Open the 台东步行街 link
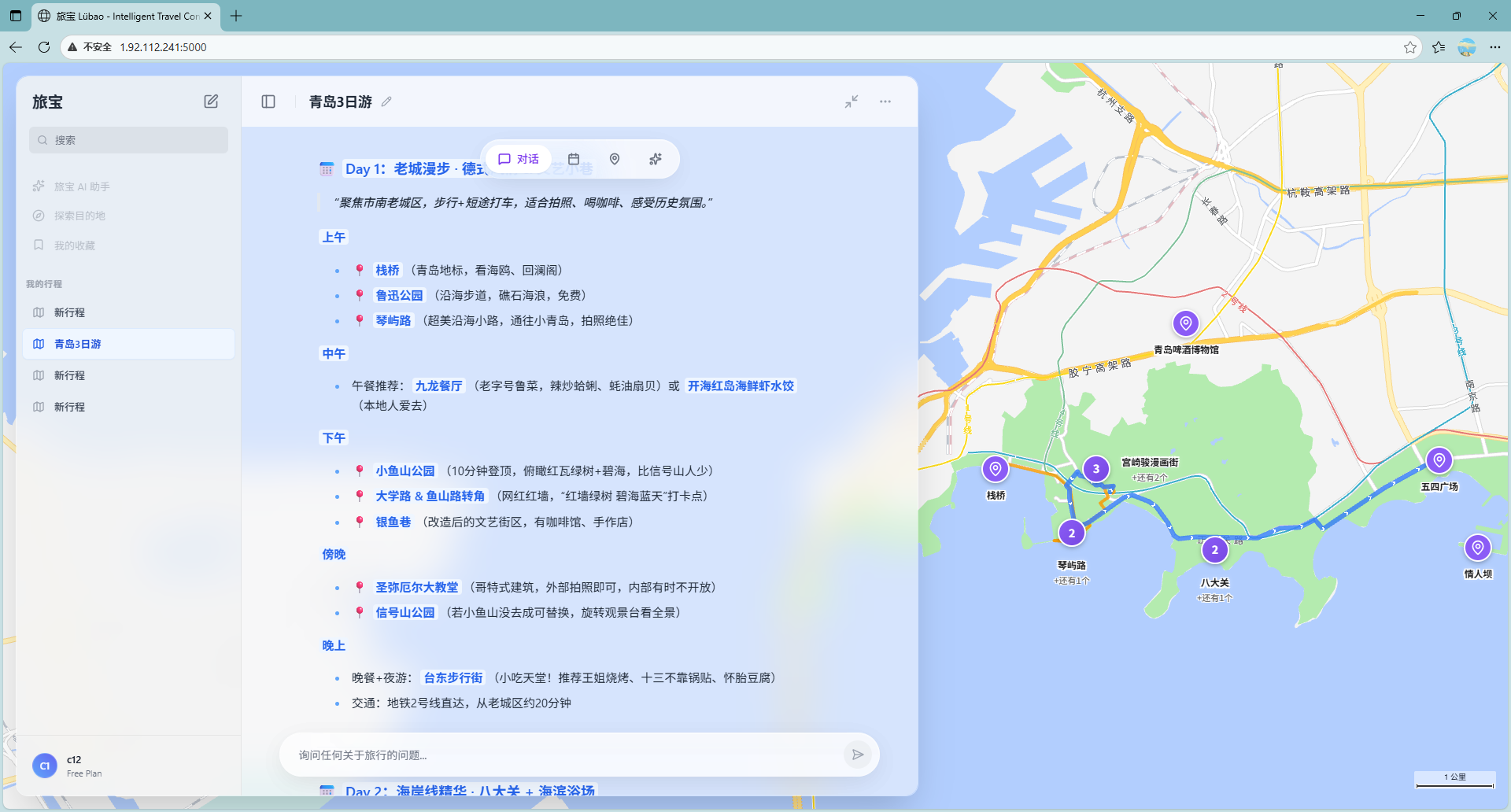The width and height of the screenshot is (1511, 812). (x=453, y=677)
